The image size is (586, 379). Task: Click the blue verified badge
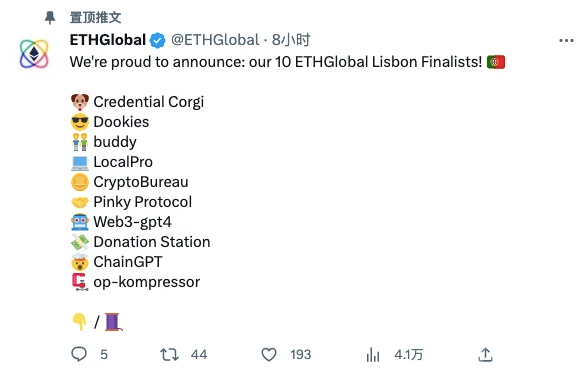click(x=157, y=40)
